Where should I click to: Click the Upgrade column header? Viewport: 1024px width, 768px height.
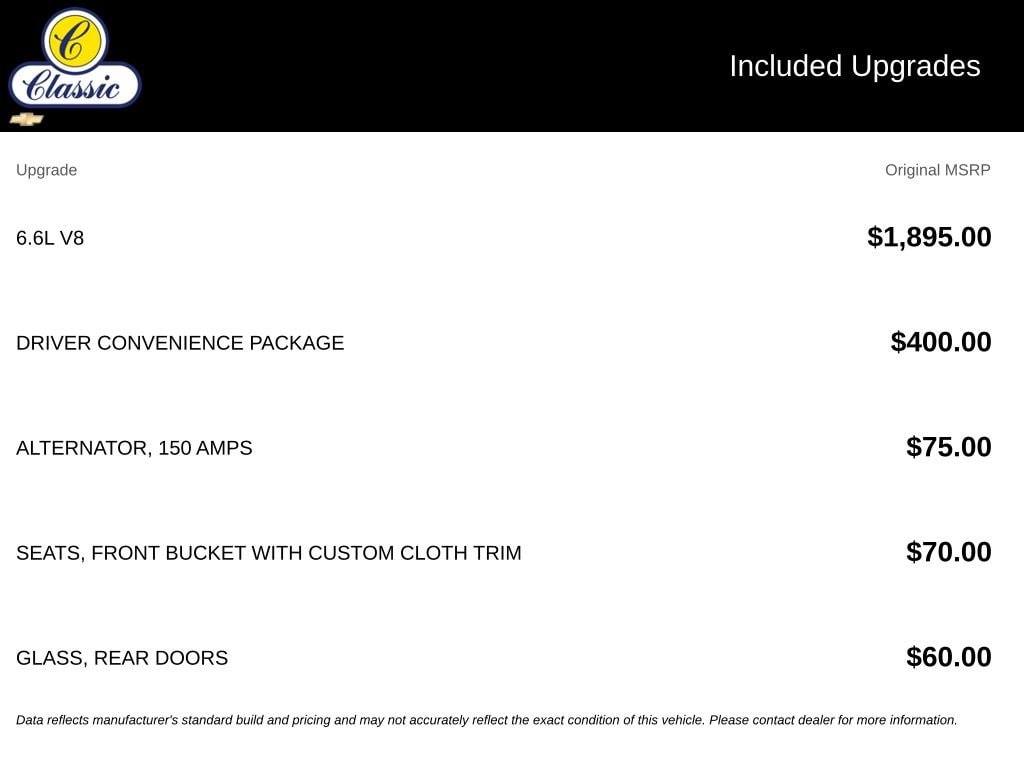point(46,170)
